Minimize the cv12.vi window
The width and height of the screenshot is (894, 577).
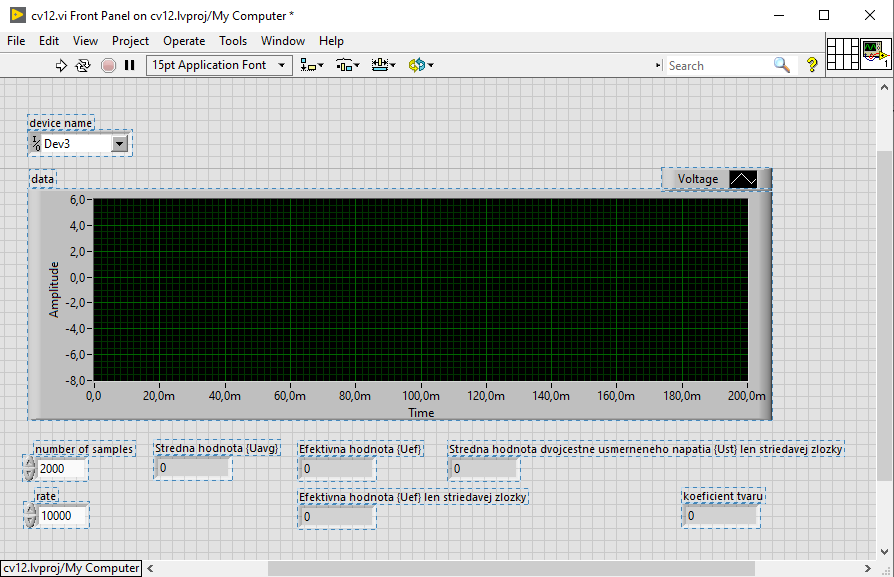(x=779, y=15)
